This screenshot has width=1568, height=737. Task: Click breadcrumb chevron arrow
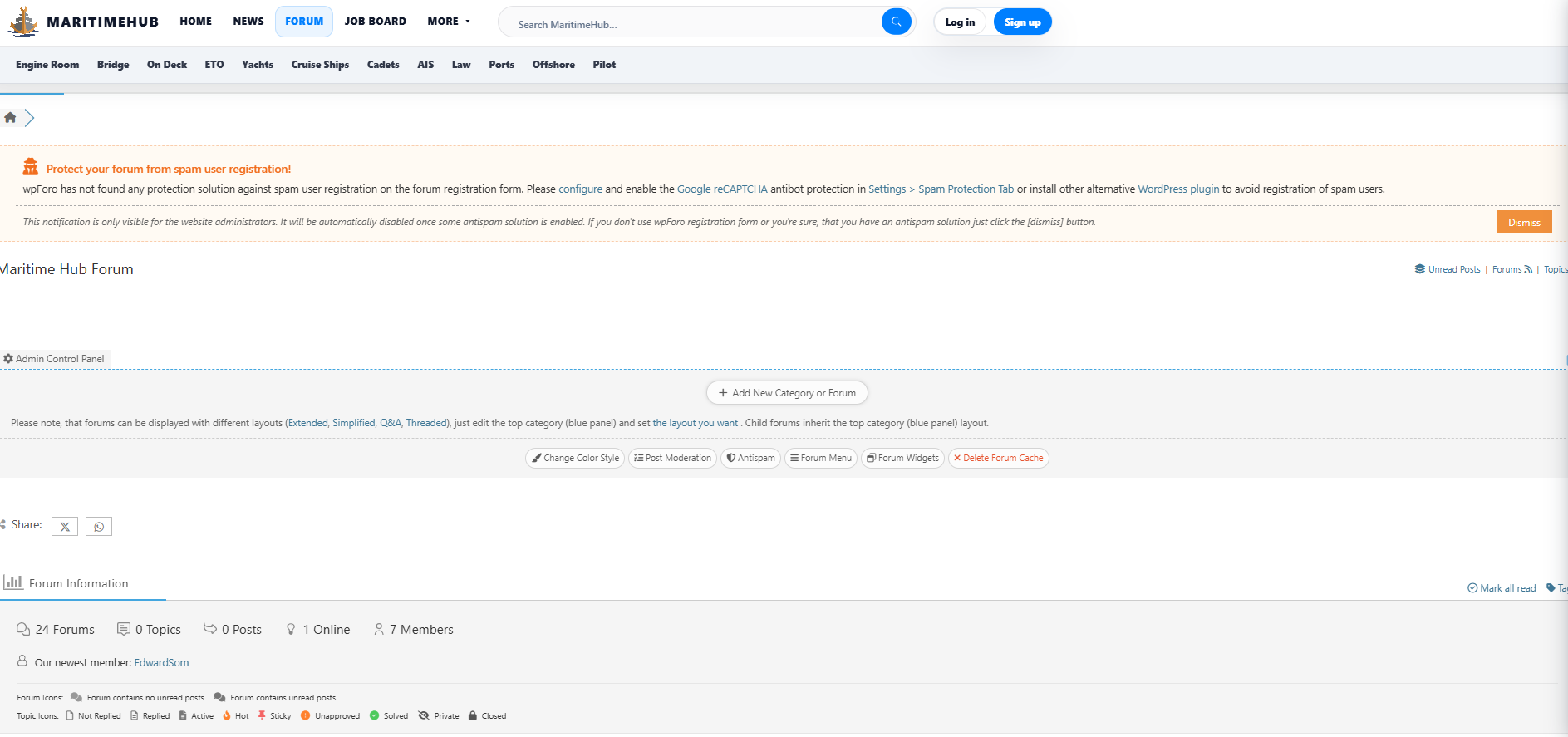click(30, 118)
